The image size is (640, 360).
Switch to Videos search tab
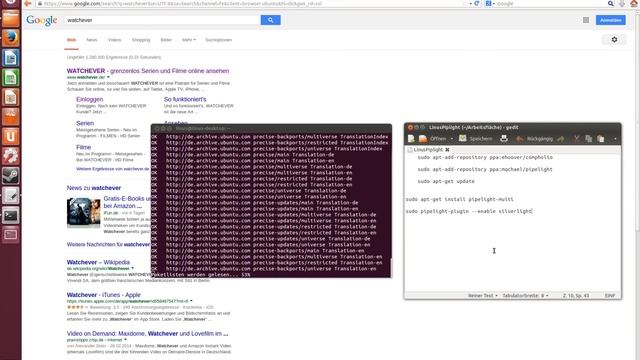point(115,40)
